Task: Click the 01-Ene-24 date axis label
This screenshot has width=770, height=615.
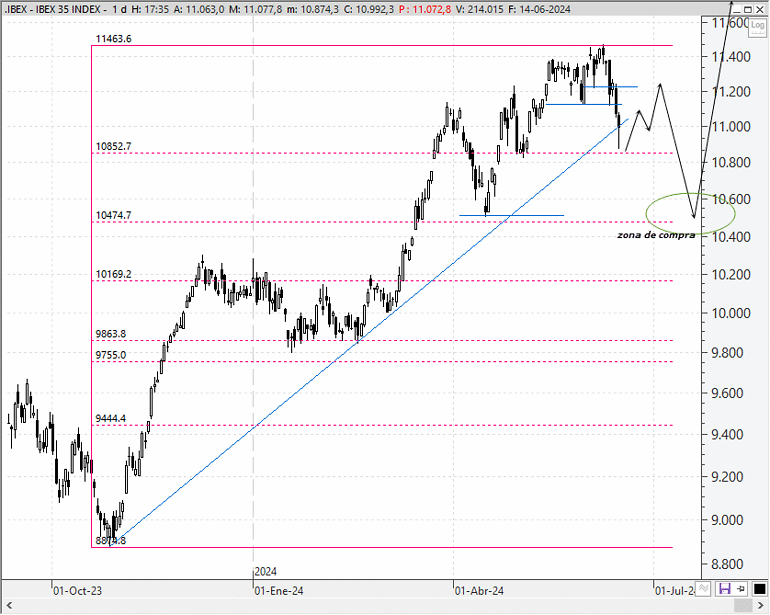Action: pyautogui.click(x=278, y=590)
